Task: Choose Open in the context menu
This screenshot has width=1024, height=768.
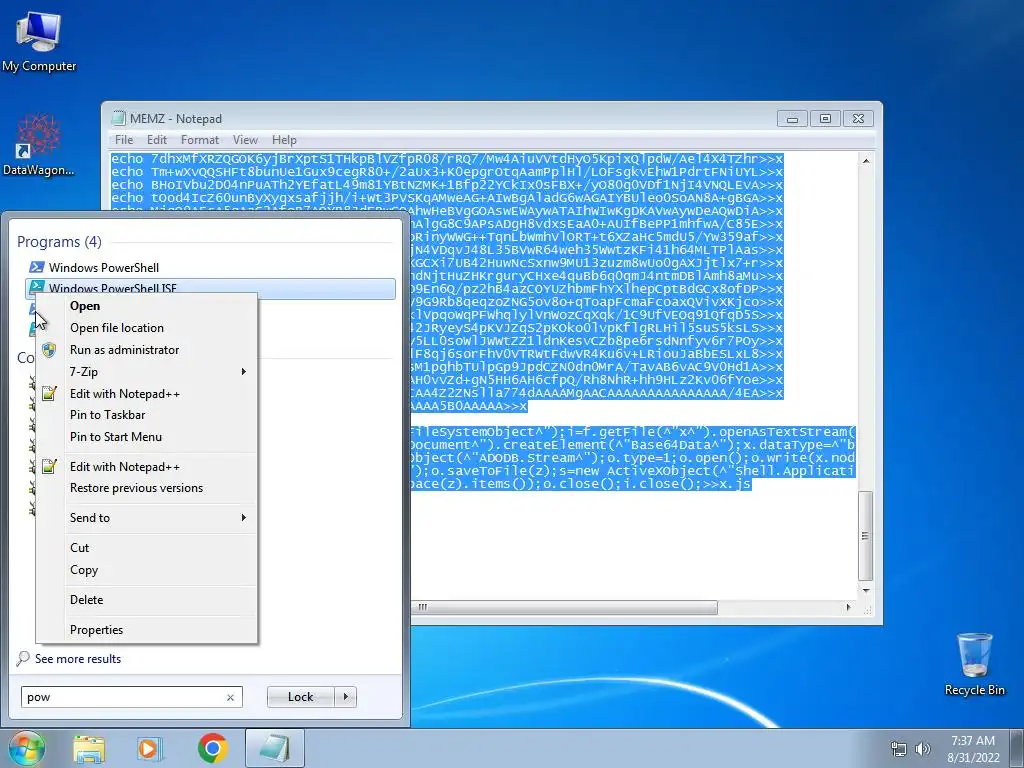Action: [x=147, y=306]
